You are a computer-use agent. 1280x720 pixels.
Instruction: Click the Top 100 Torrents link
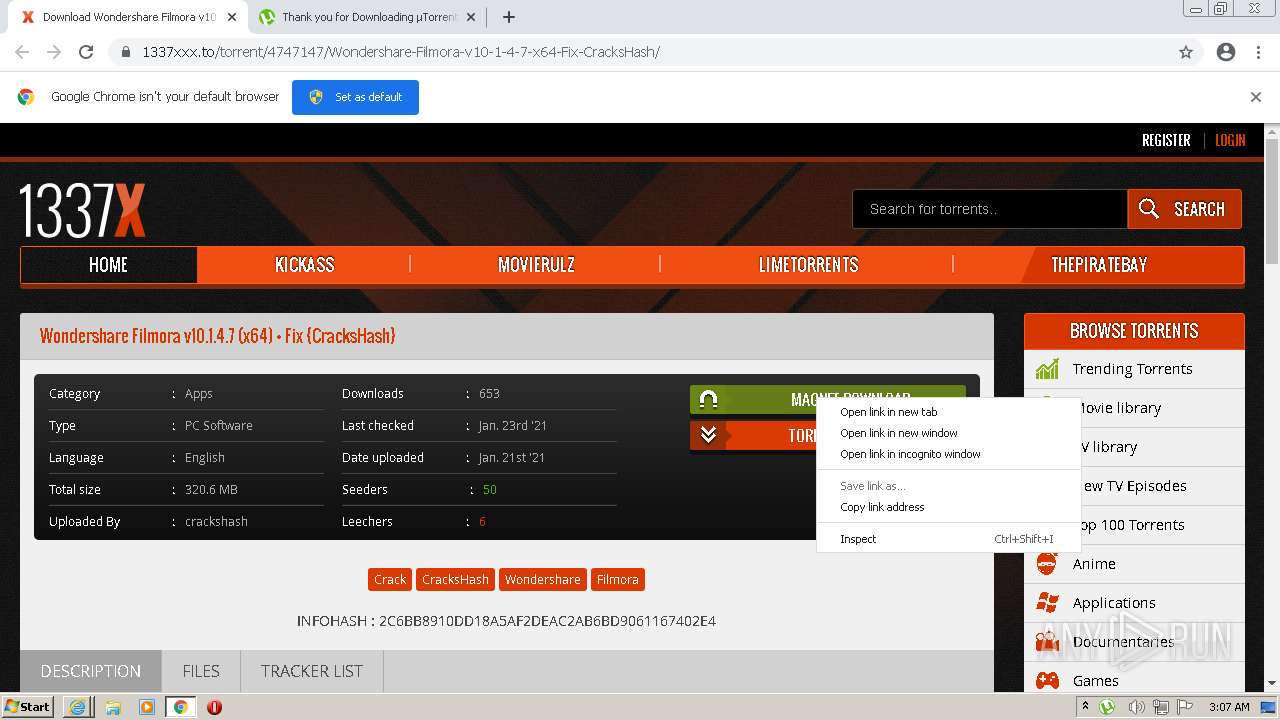[1130, 525]
